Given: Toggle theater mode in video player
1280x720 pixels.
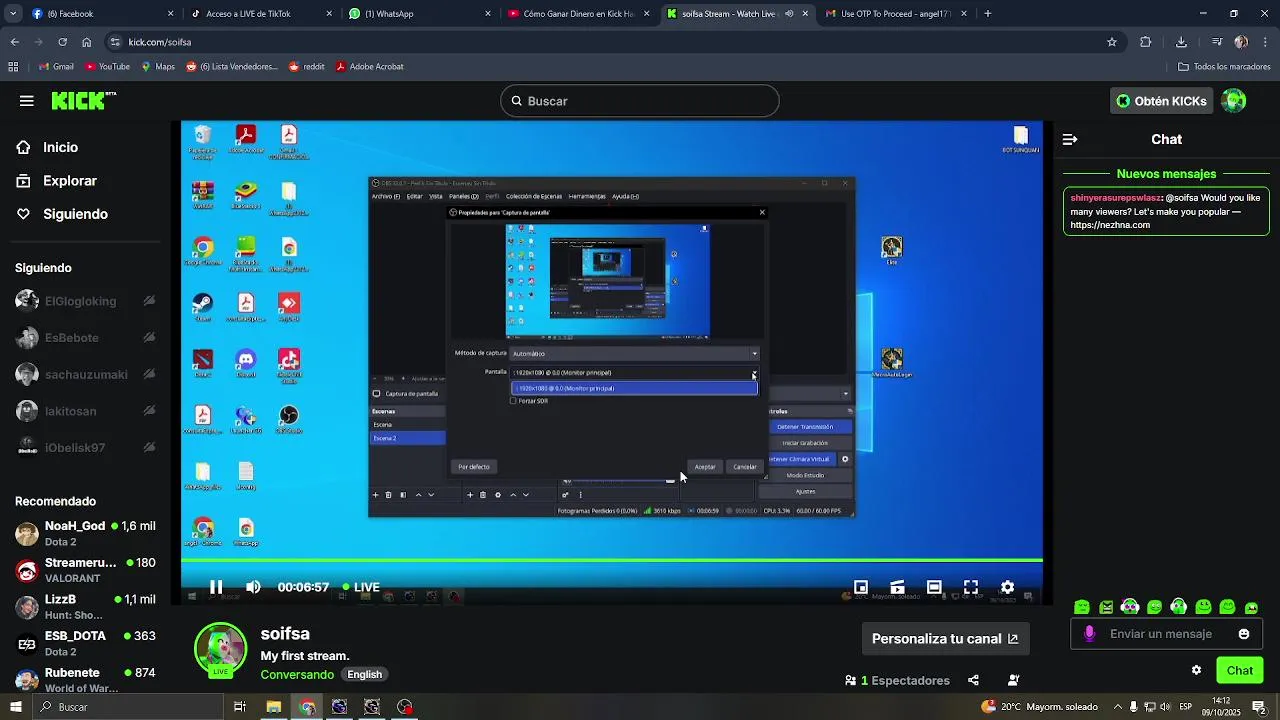Looking at the screenshot, I should [934, 587].
